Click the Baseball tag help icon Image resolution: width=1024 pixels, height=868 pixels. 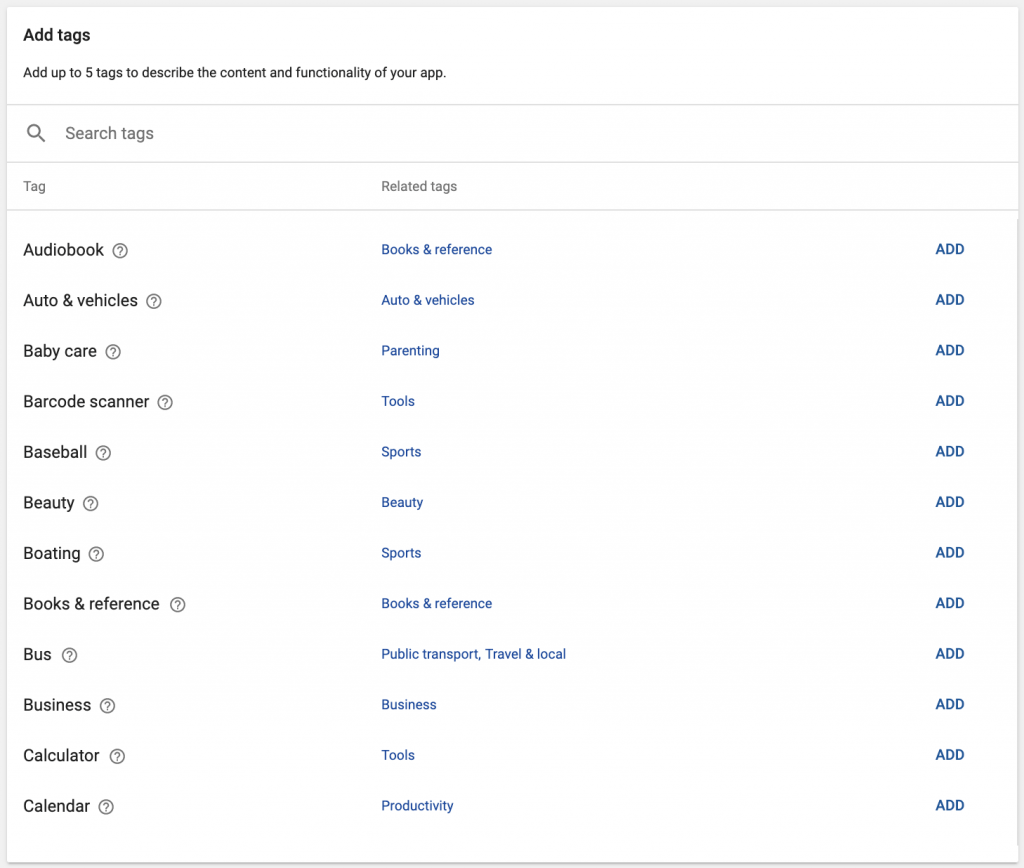(x=103, y=453)
